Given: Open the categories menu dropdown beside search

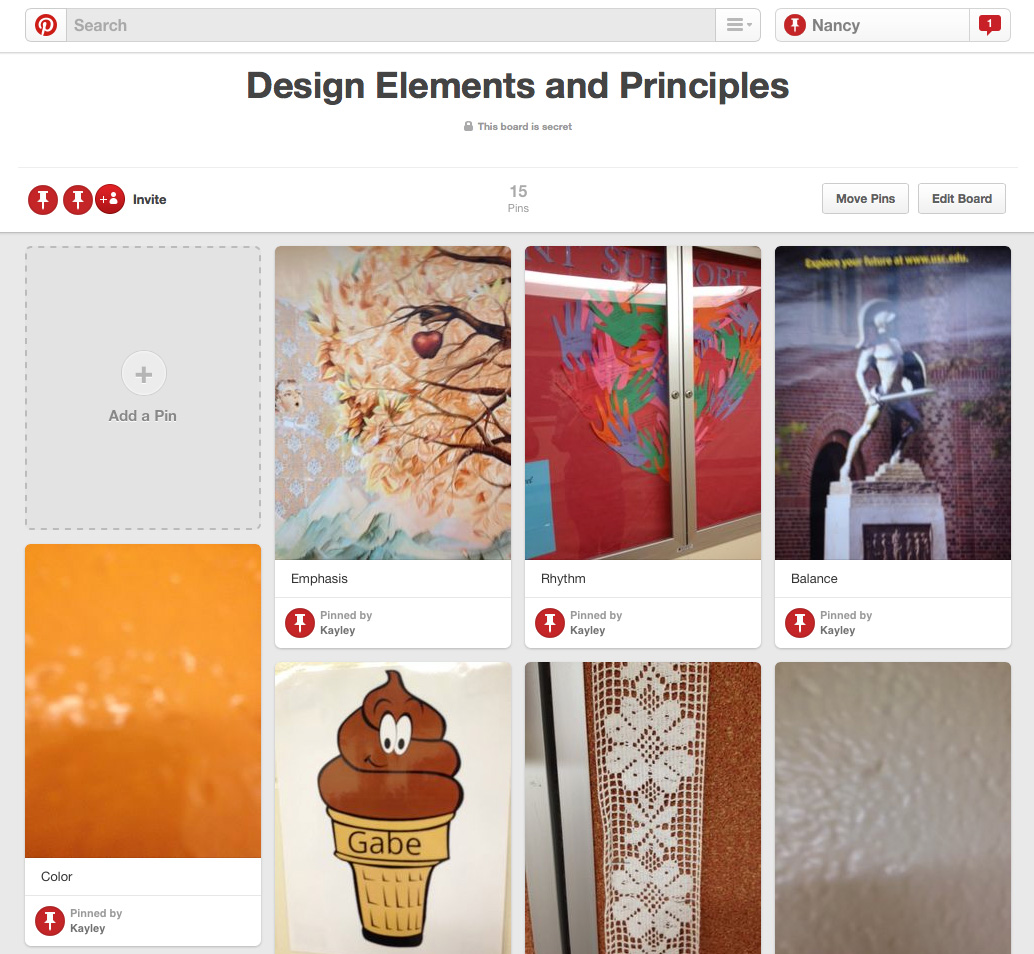Looking at the screenshot, I should point(738,26).
